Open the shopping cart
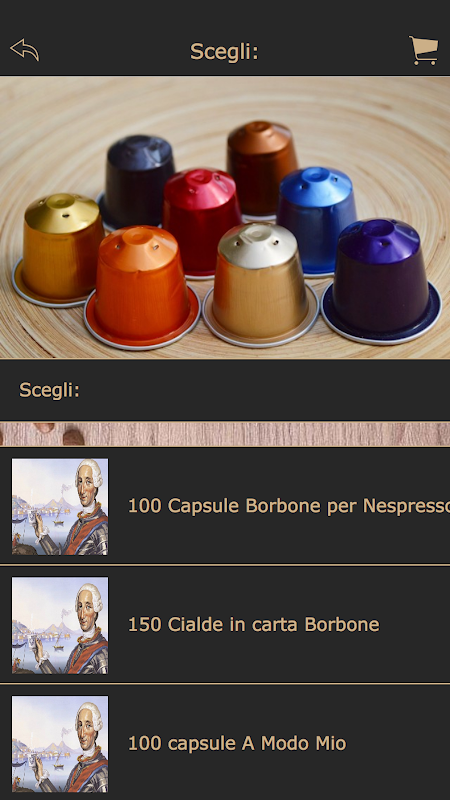The image size is (450, 800). (x=423, y=50)
